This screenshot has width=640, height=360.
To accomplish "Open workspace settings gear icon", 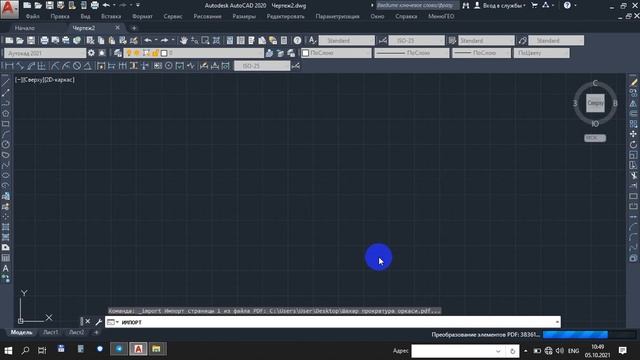I will (x=91, y=53).
